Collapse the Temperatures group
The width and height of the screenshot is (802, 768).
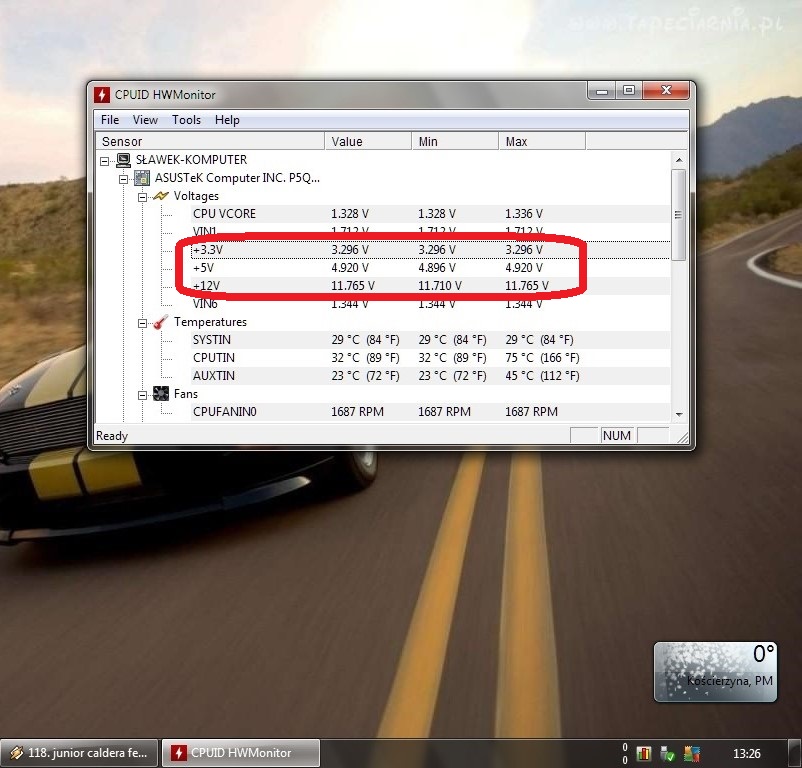tap(142, 323)
